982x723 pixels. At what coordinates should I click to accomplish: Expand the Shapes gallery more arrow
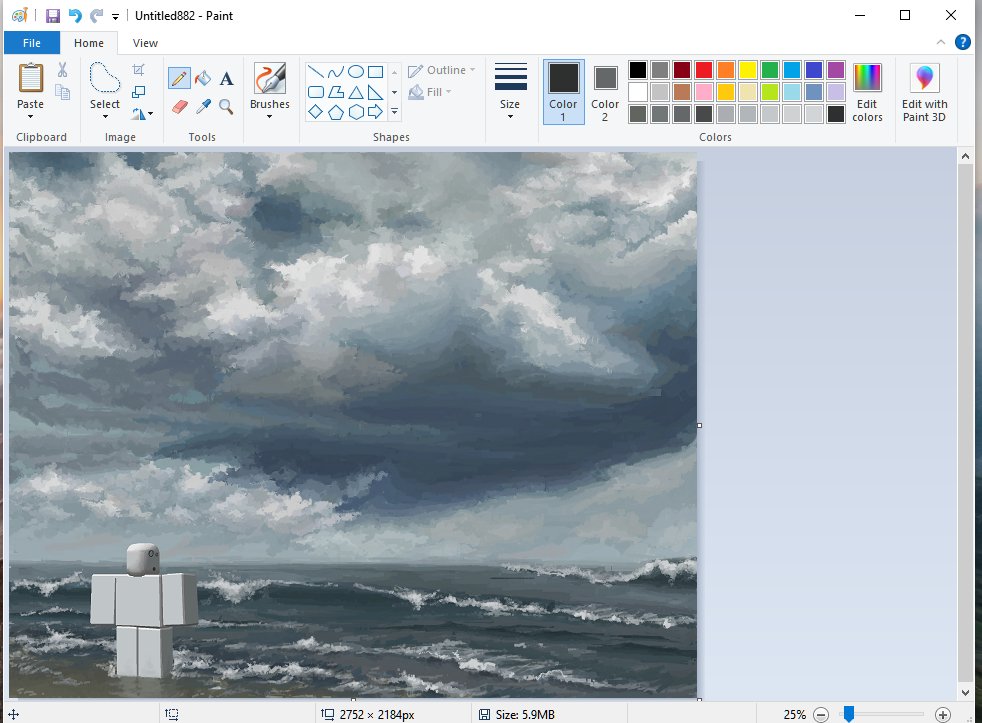click(x=395, y=112)
